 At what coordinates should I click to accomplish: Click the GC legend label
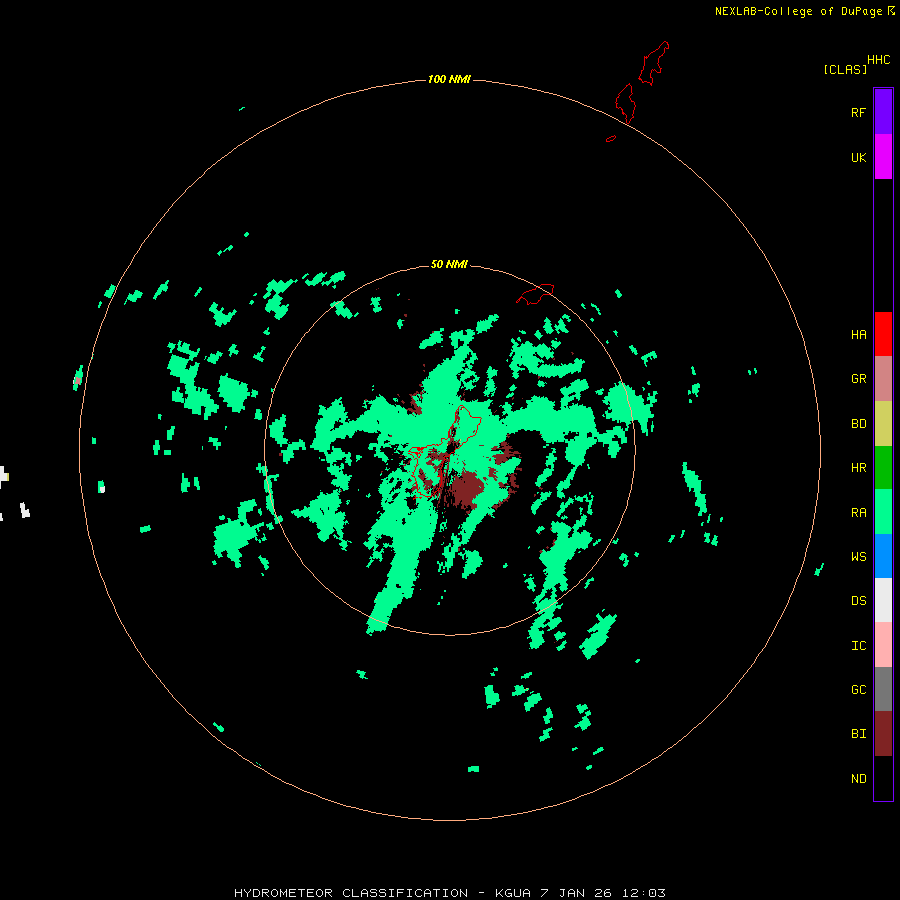858,690
